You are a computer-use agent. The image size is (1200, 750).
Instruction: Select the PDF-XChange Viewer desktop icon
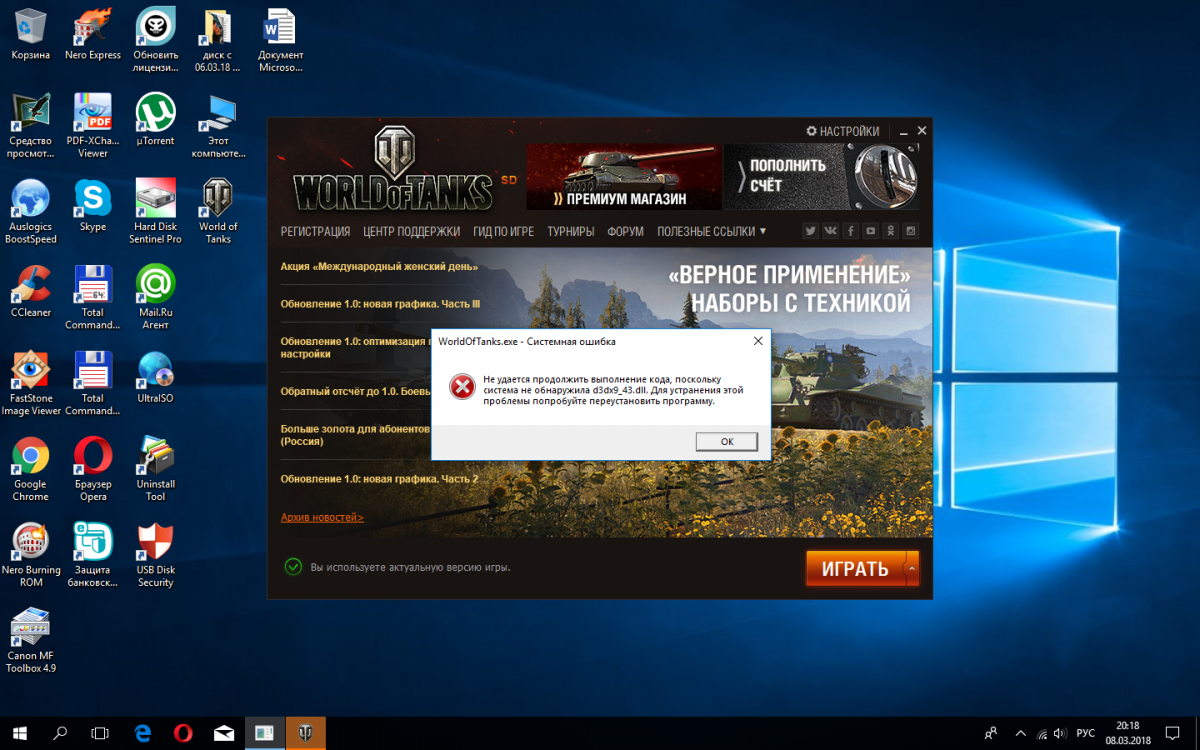click(93, 126)
